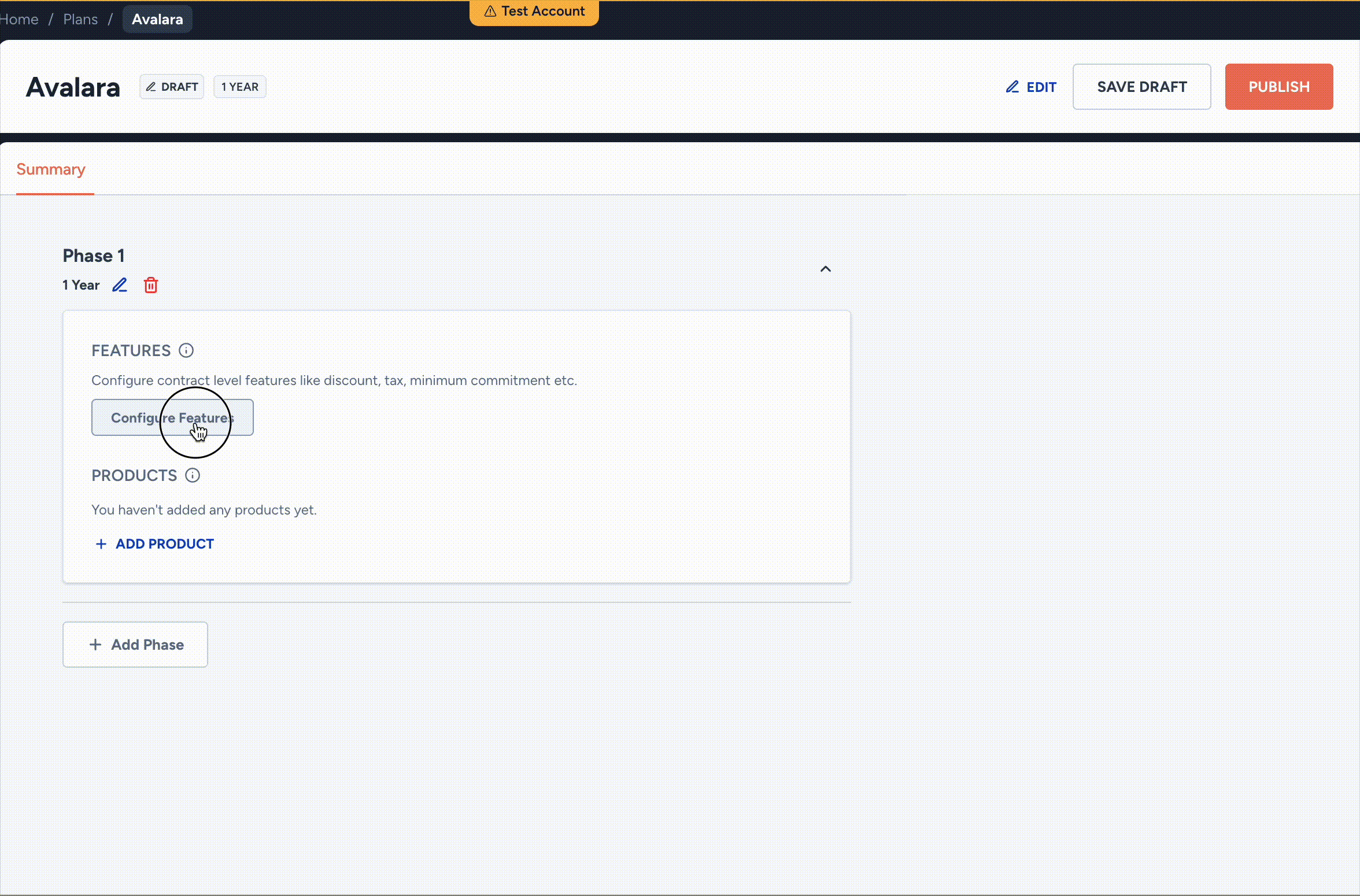Image resolution: width=1360 pixels, height=896 pixels.
Task: Collapse the Phase 1 section chevron
Action: point(826,269)
